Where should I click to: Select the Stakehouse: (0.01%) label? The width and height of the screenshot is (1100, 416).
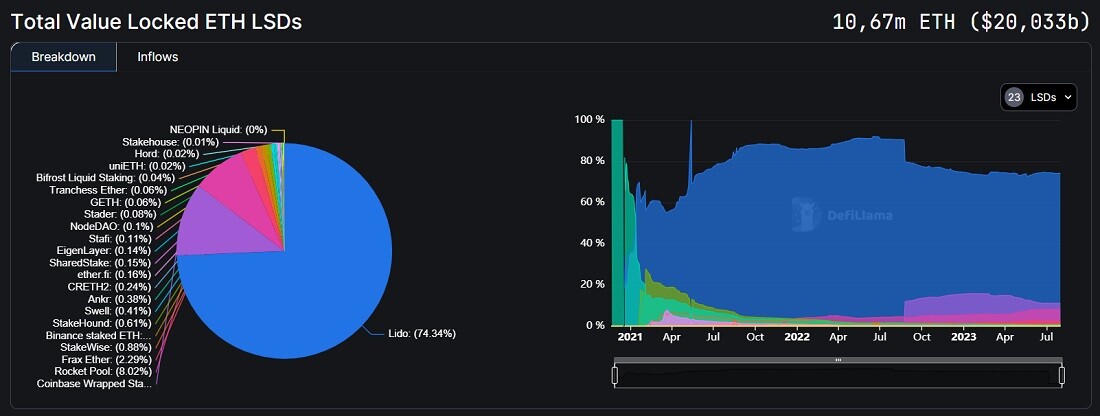[x=170, y=142]
